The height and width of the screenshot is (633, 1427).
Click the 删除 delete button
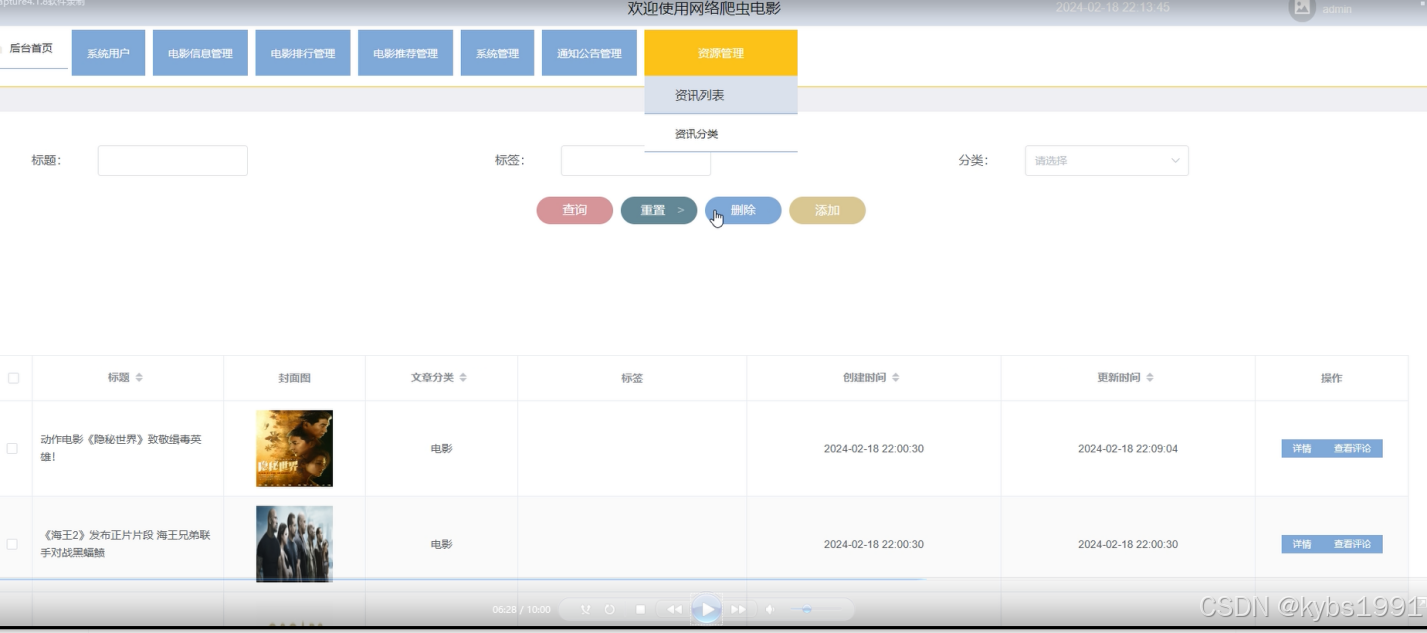point(743,211)
